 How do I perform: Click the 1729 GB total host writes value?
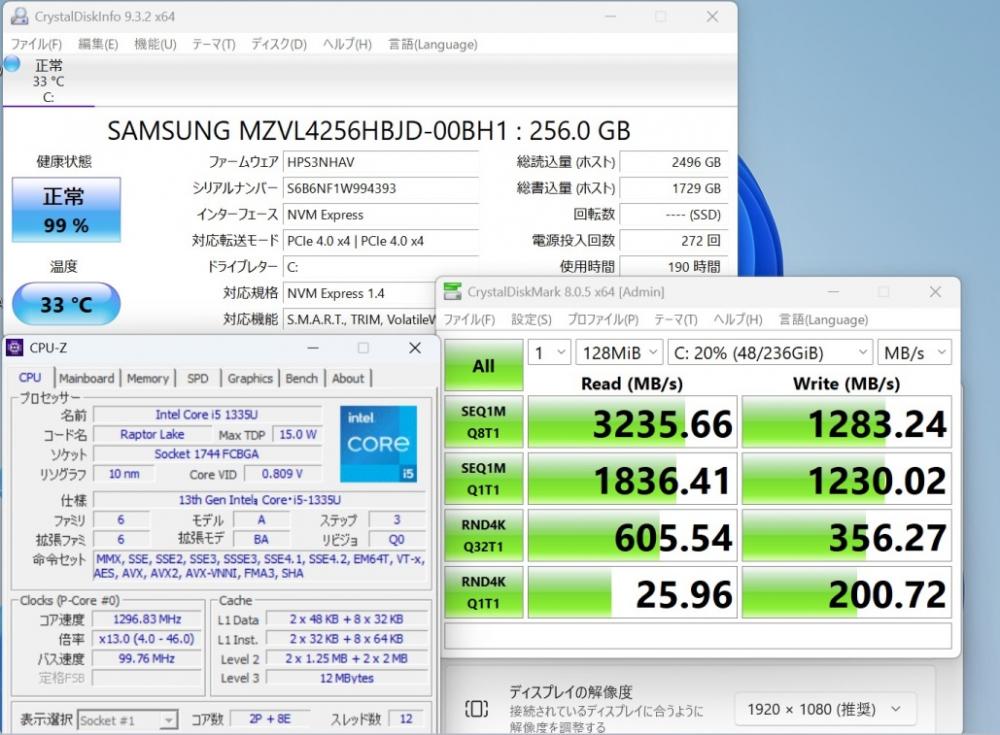pos(673,188)
